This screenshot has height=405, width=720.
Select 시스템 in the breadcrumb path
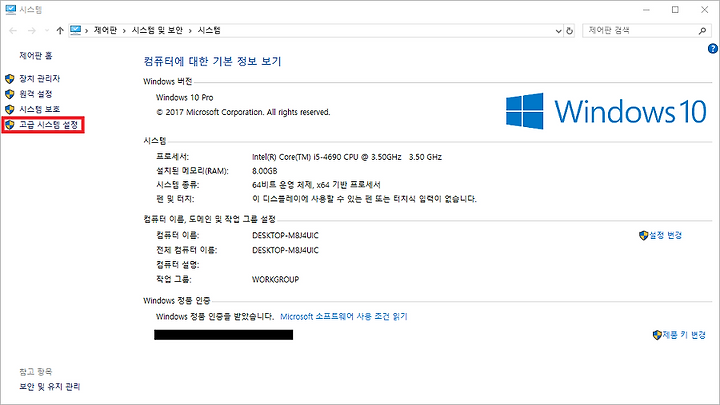[209, 30]
